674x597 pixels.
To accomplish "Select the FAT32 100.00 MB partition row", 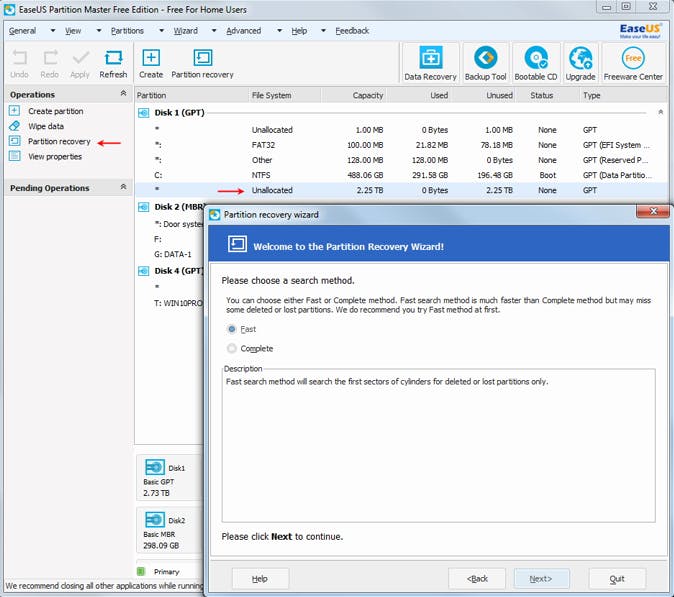I will 401,145.
